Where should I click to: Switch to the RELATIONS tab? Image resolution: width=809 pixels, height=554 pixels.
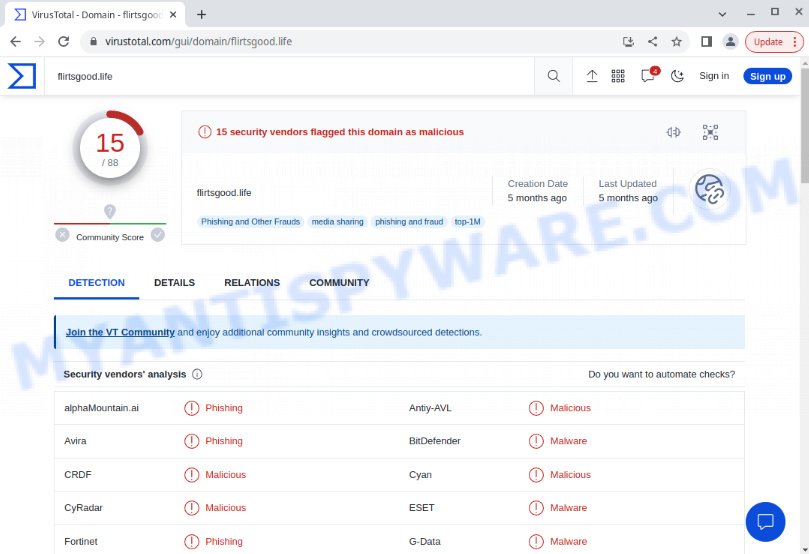click(x=252, y=283)
